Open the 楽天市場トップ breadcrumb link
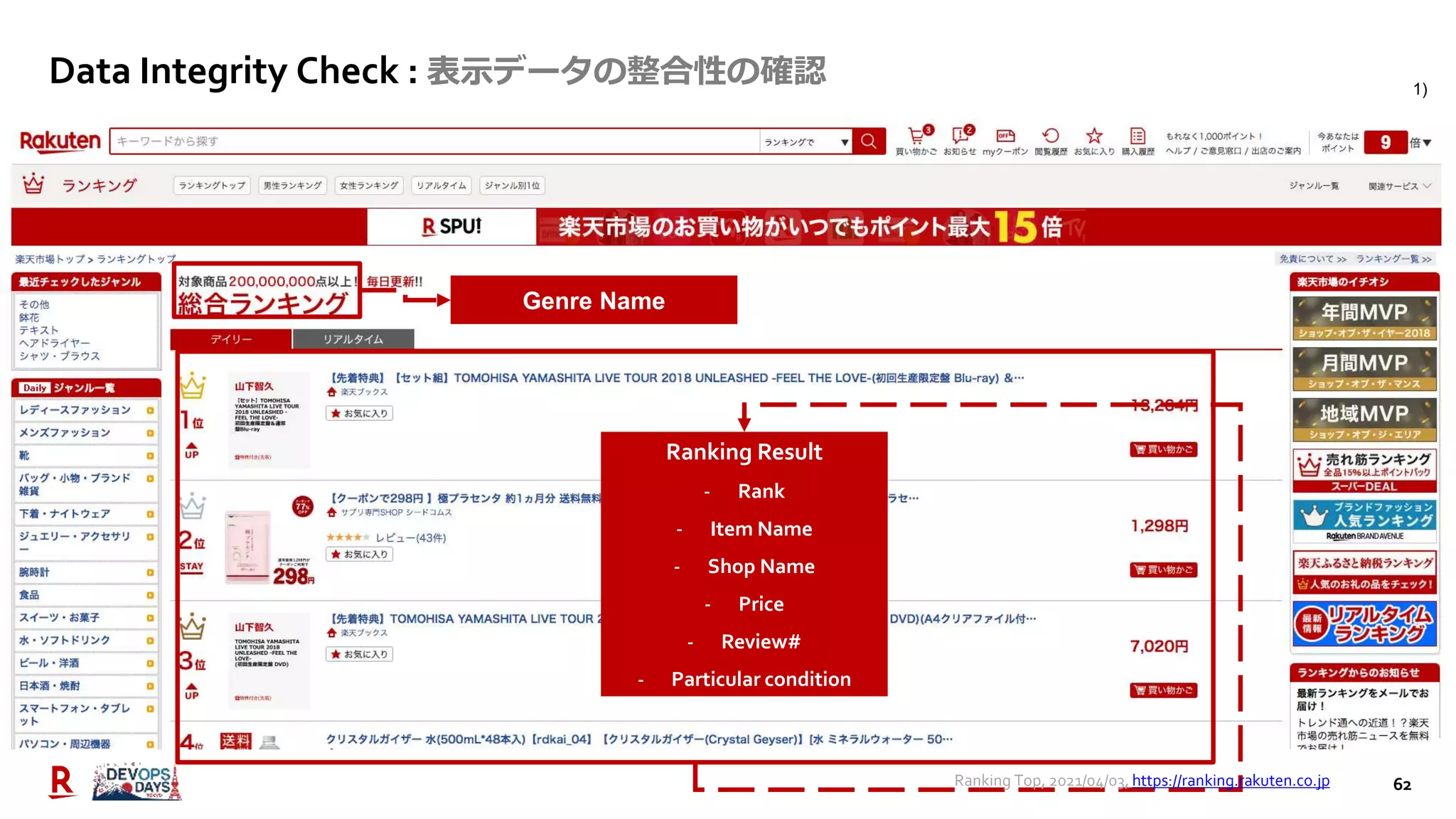Screen dimensions: 1456x819 [x=50, y=259]
